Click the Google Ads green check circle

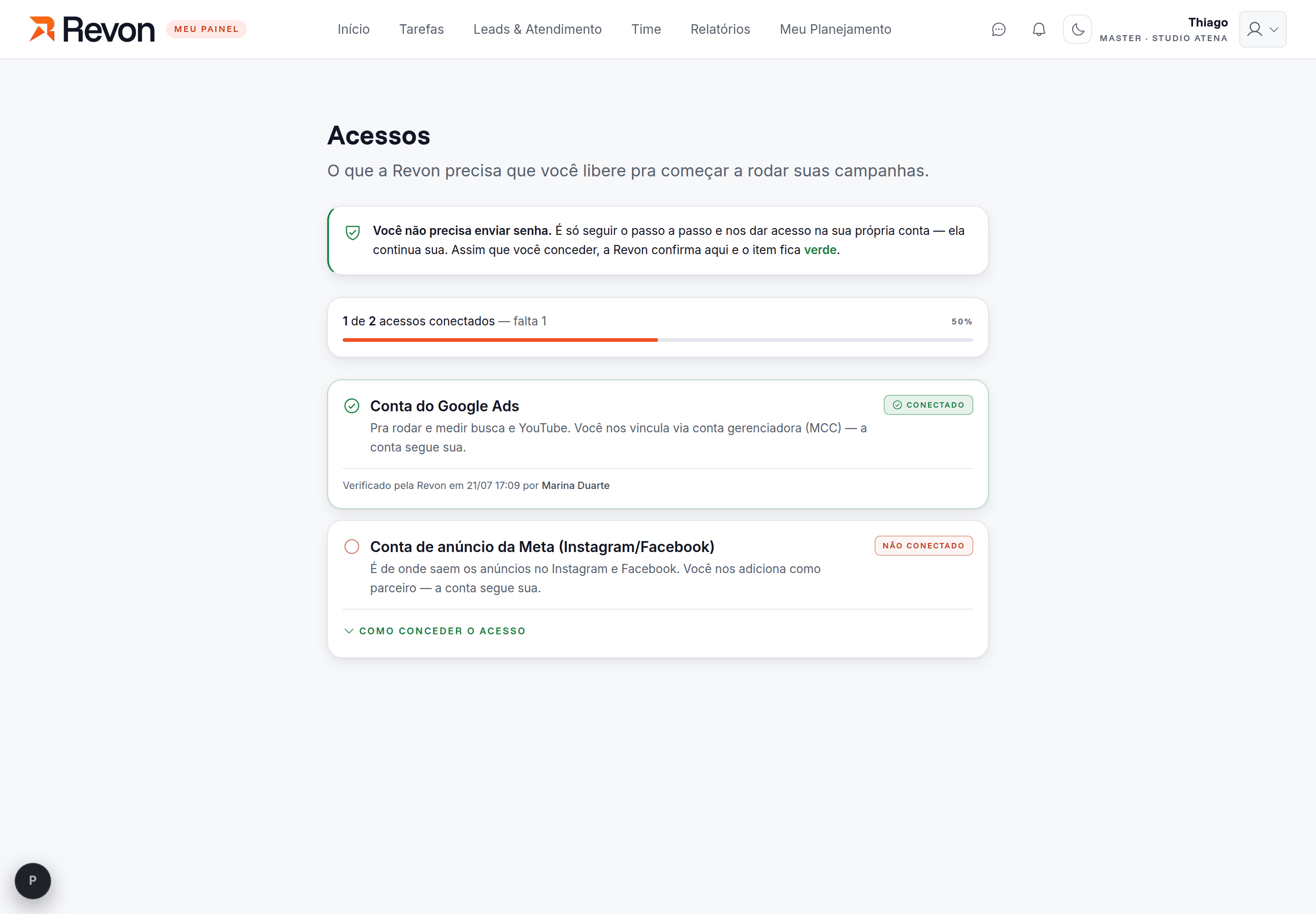click(x=352, y=406)
